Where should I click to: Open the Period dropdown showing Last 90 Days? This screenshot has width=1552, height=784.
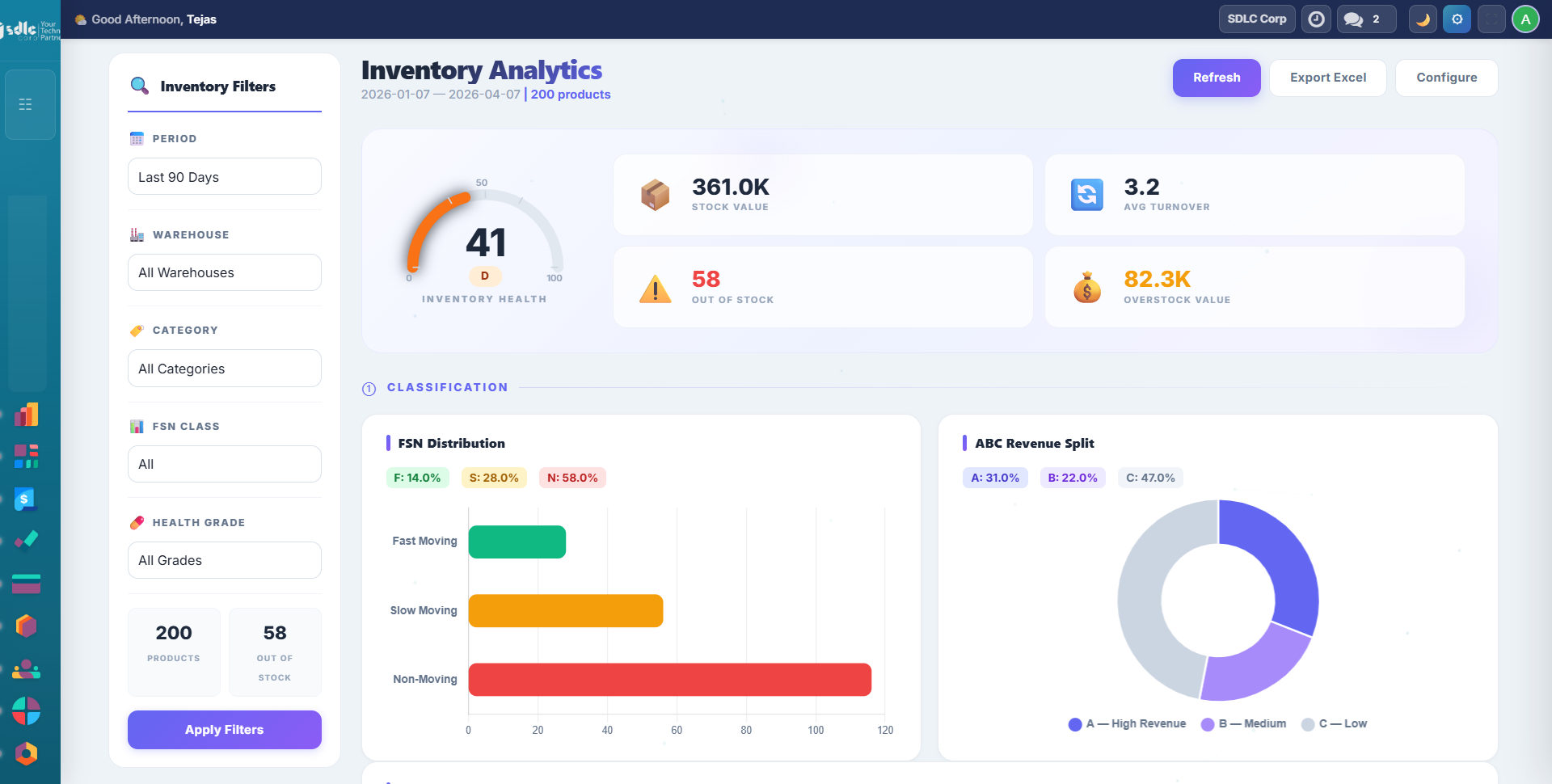point(224,176)
